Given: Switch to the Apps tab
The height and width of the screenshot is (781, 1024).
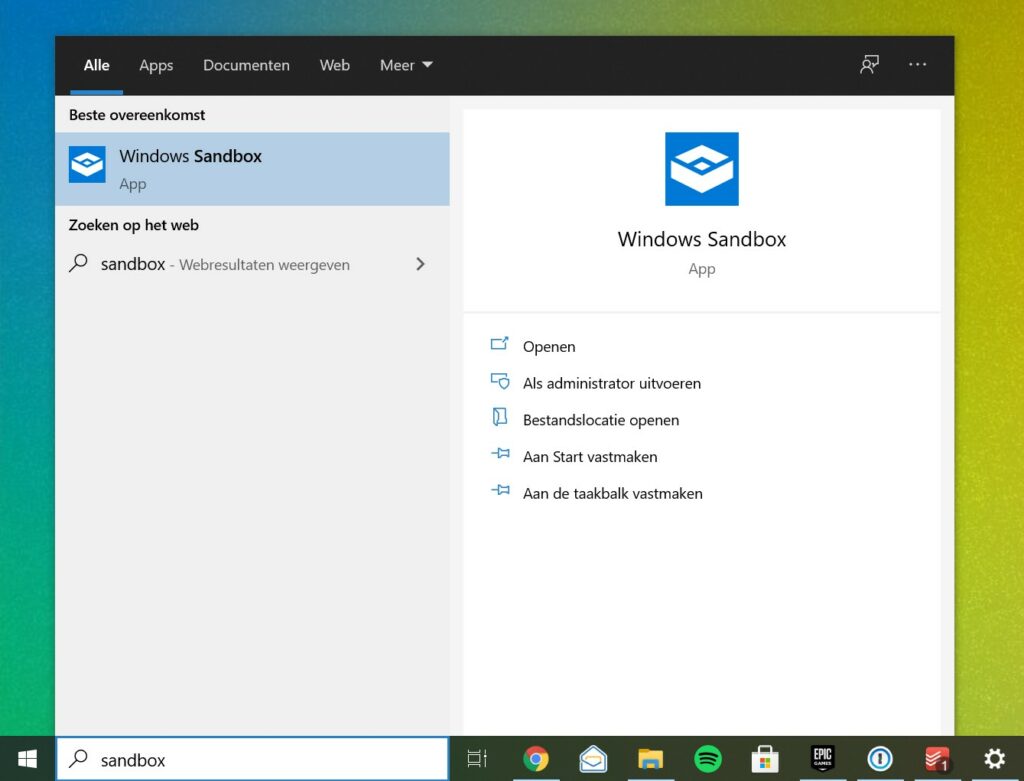Looking at the screenshot, I should point(156,65).
